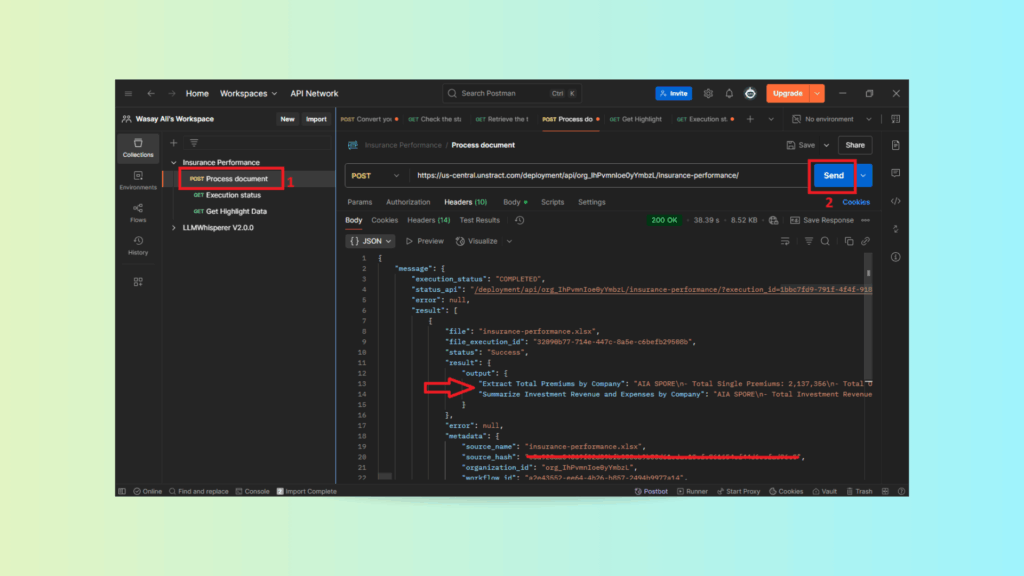Open the request info pane icon
The height and width of the screenshot is (576, 1024).
click(x=895, y=257)
